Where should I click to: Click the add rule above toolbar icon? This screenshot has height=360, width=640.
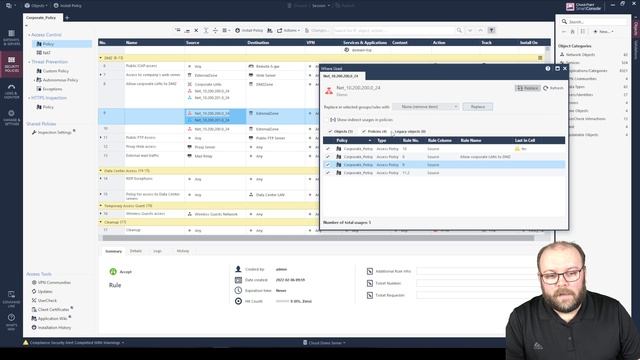click(178, 30)
